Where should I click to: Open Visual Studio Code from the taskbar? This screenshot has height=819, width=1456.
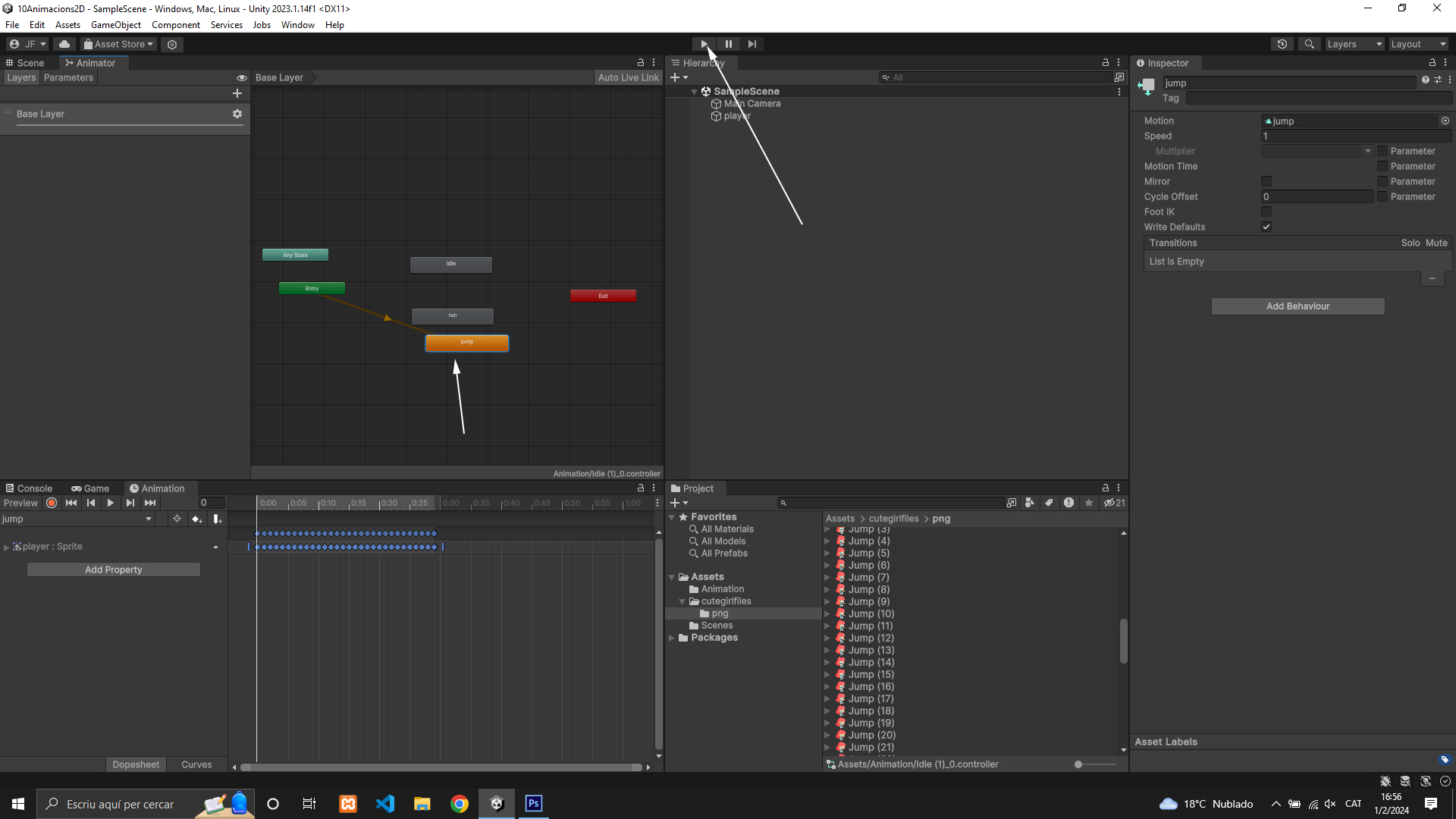(385, 804)
